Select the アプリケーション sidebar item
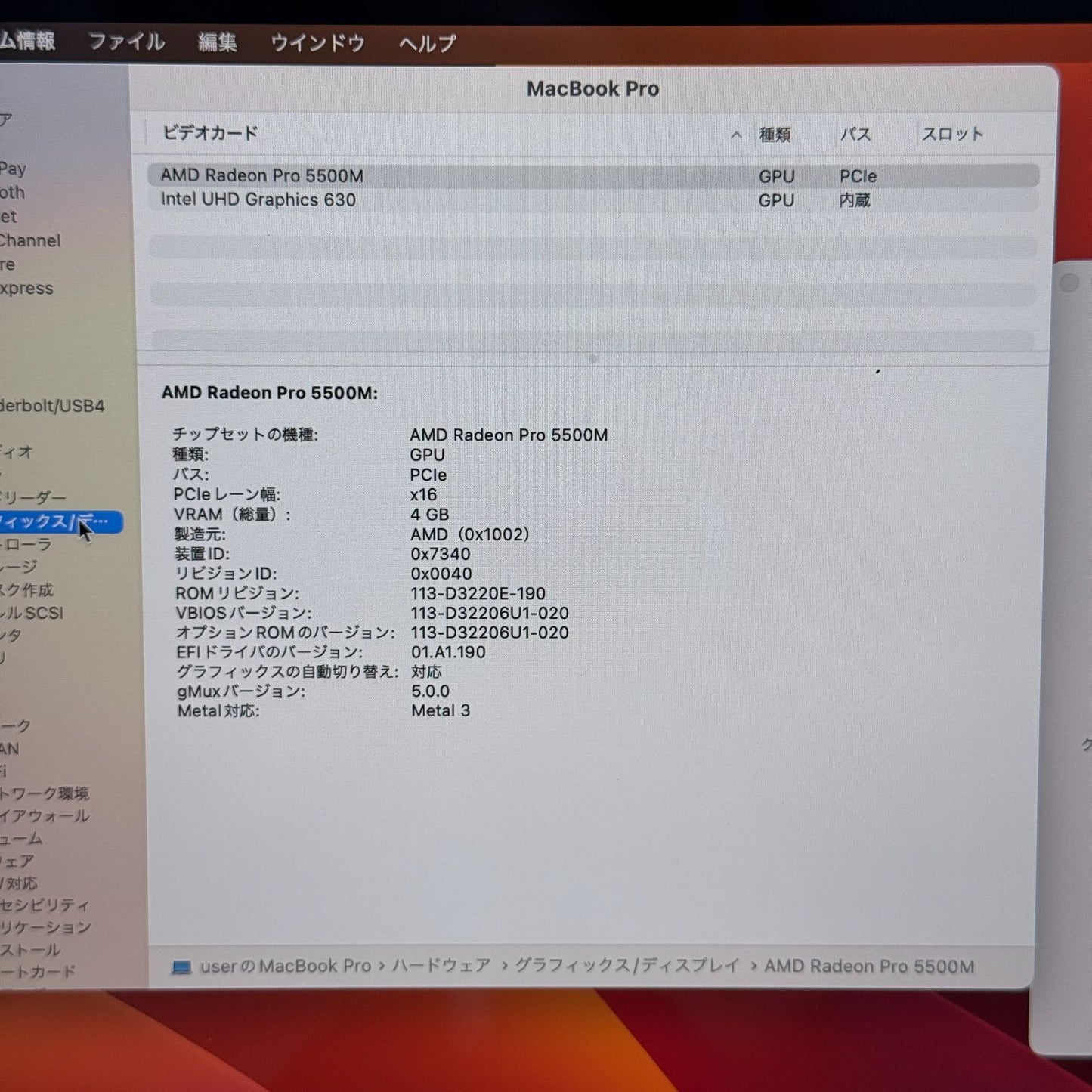The width and height of the screenshot is (1092, 1092). [45, 927]
